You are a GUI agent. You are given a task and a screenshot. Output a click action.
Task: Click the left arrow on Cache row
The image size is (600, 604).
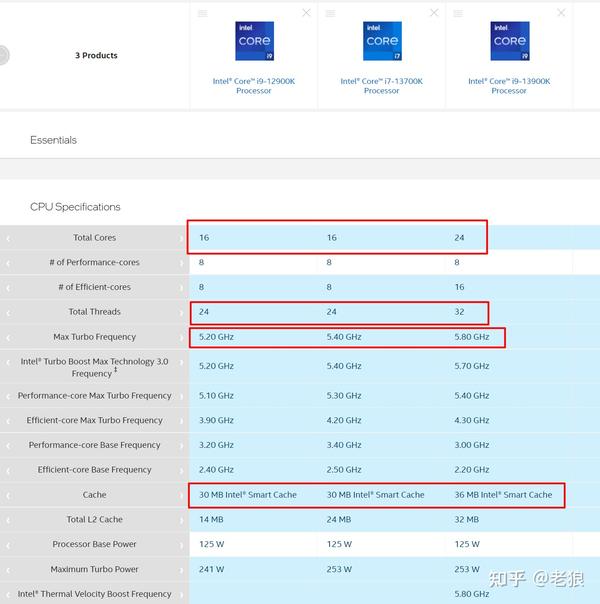coord(8,495)
